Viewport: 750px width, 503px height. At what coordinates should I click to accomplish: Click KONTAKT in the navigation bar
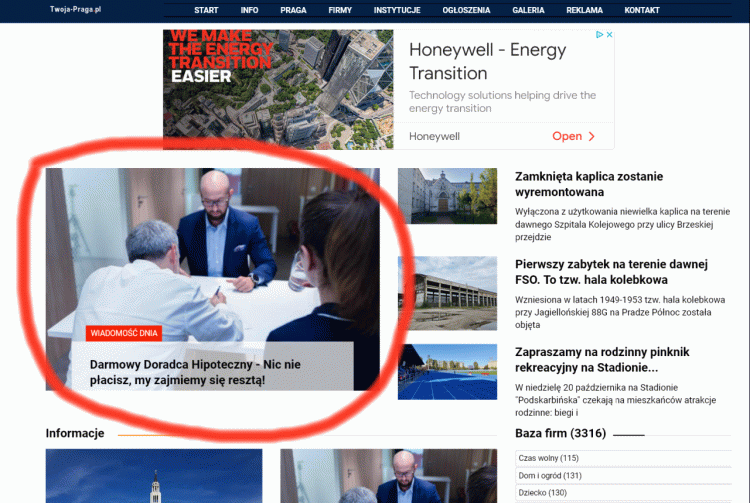pyautogui.click(x=642, y=10)
